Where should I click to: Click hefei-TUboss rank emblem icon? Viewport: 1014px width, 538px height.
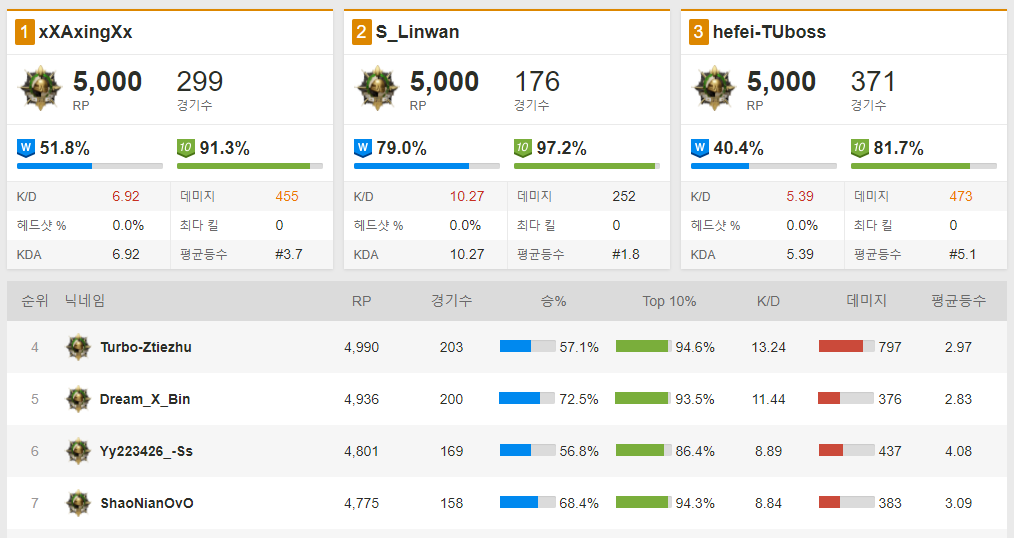pyautogui.click(x=714, y=88)
